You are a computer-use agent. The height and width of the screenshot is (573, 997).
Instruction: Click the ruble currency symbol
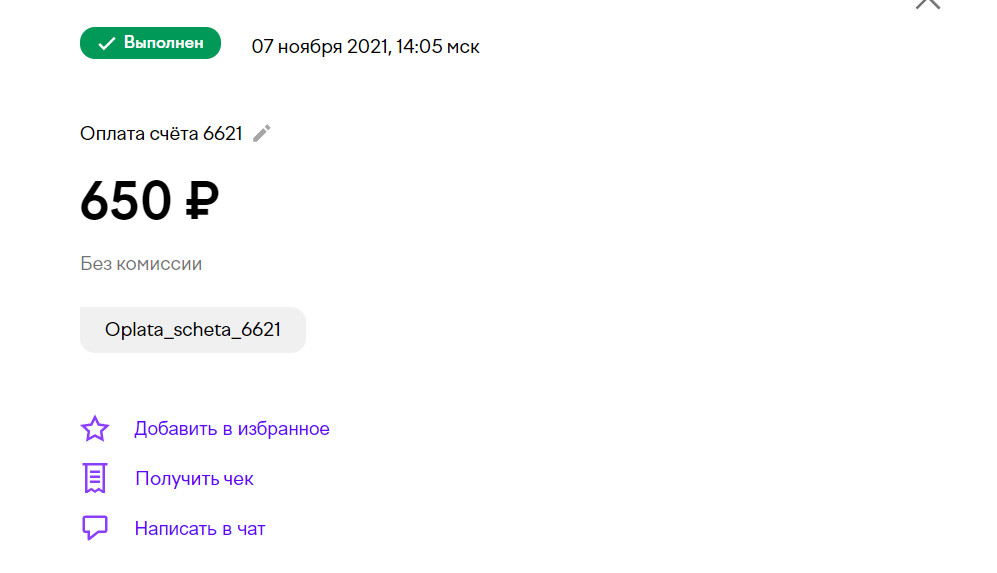[x=202, y=200]
